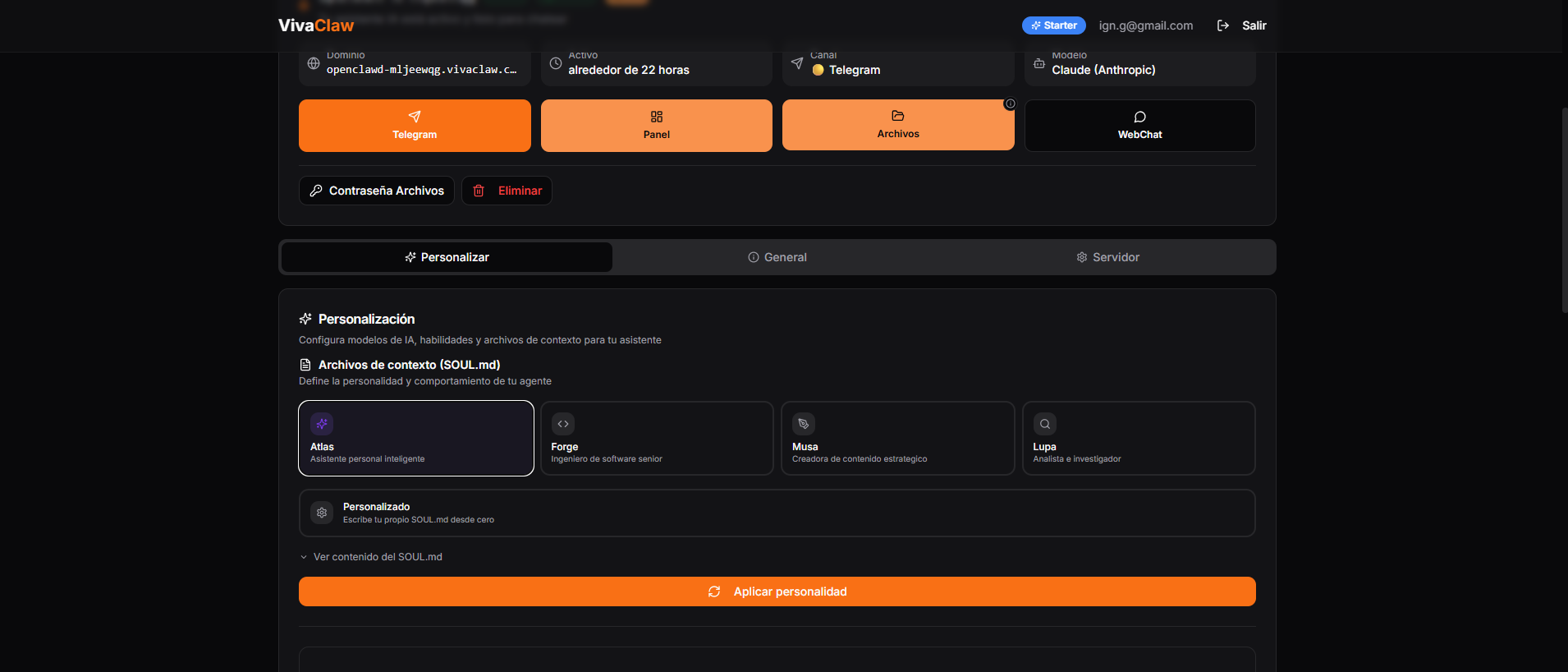Click the sparkle icon next to Personalización heading

[305, 319]
